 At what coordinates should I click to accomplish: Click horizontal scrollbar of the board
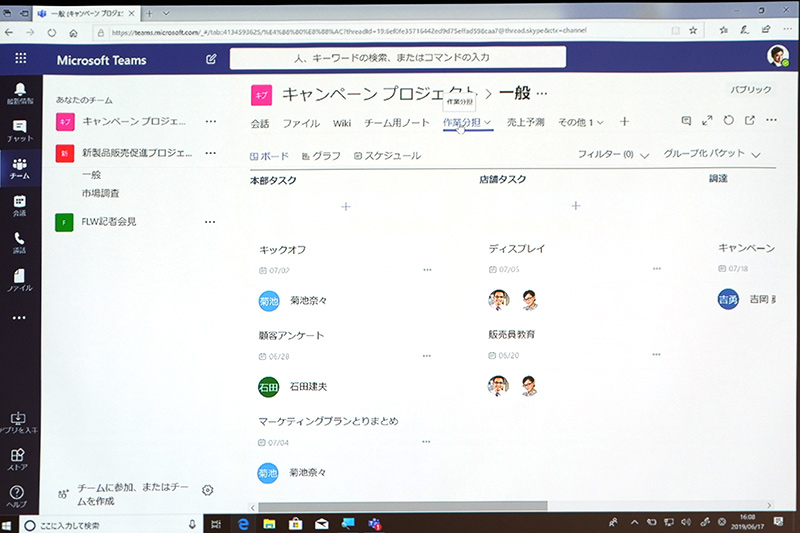pos(403,506)
